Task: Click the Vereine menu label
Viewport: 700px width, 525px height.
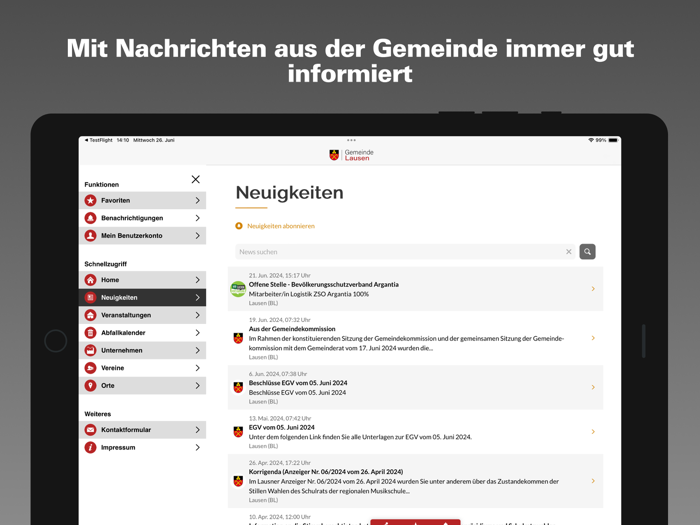Action: click(x=112, y=368)
